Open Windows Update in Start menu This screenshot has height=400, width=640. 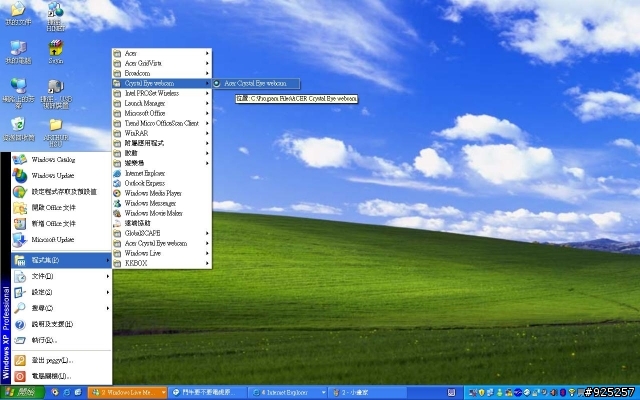pos(61,176)
